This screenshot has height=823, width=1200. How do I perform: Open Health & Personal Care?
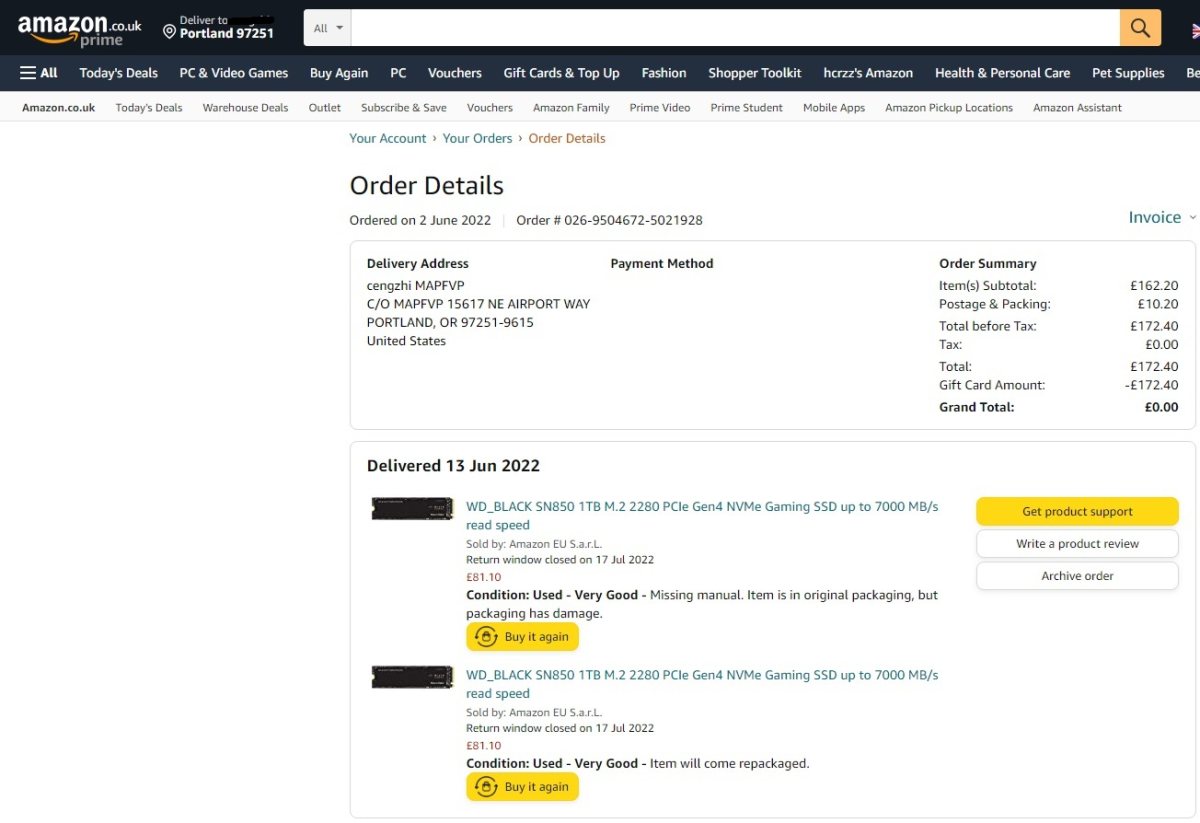[x=1002, y=73]
